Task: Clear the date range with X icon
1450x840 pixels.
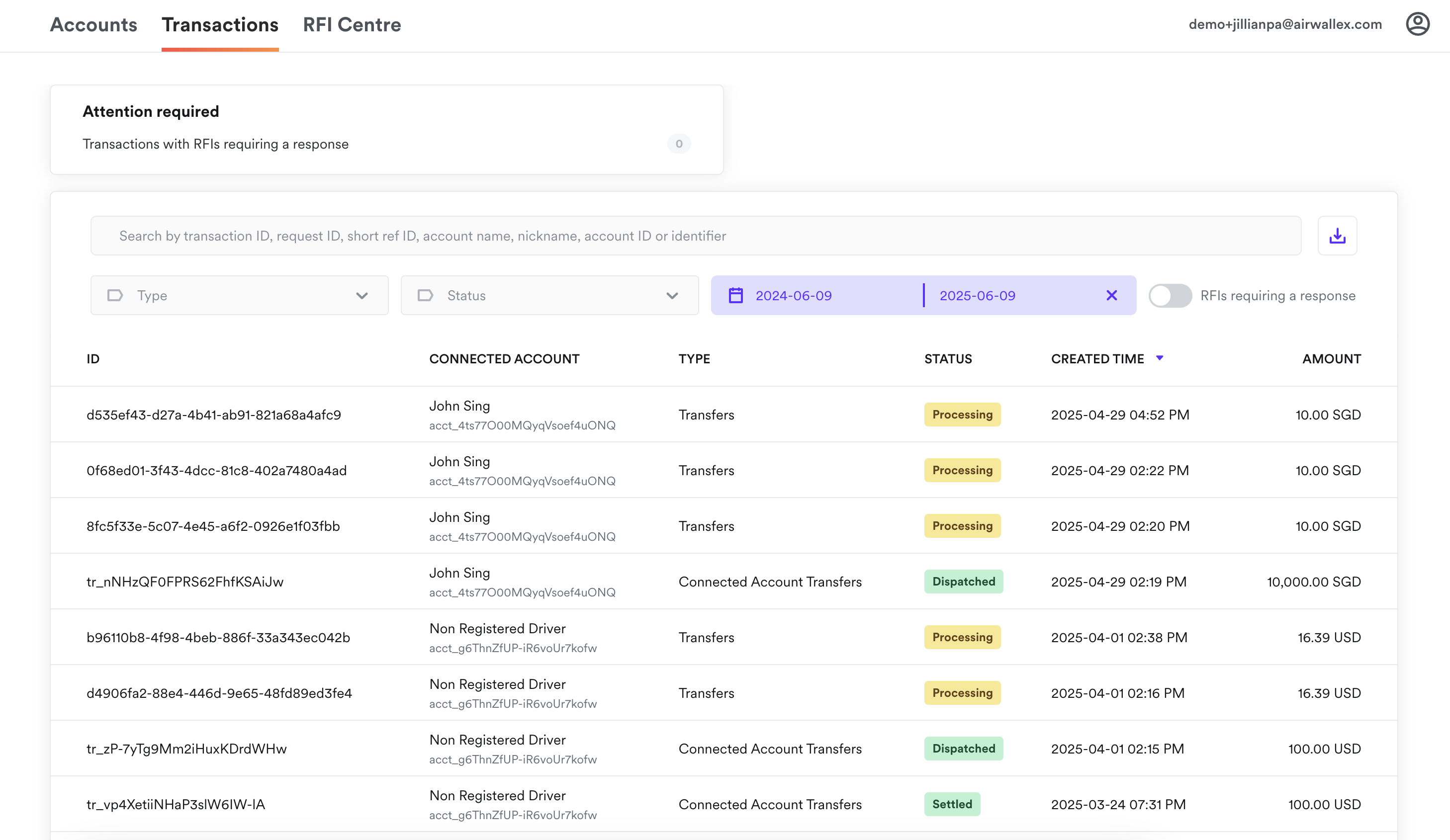Action: click(x=1111, y=296)
